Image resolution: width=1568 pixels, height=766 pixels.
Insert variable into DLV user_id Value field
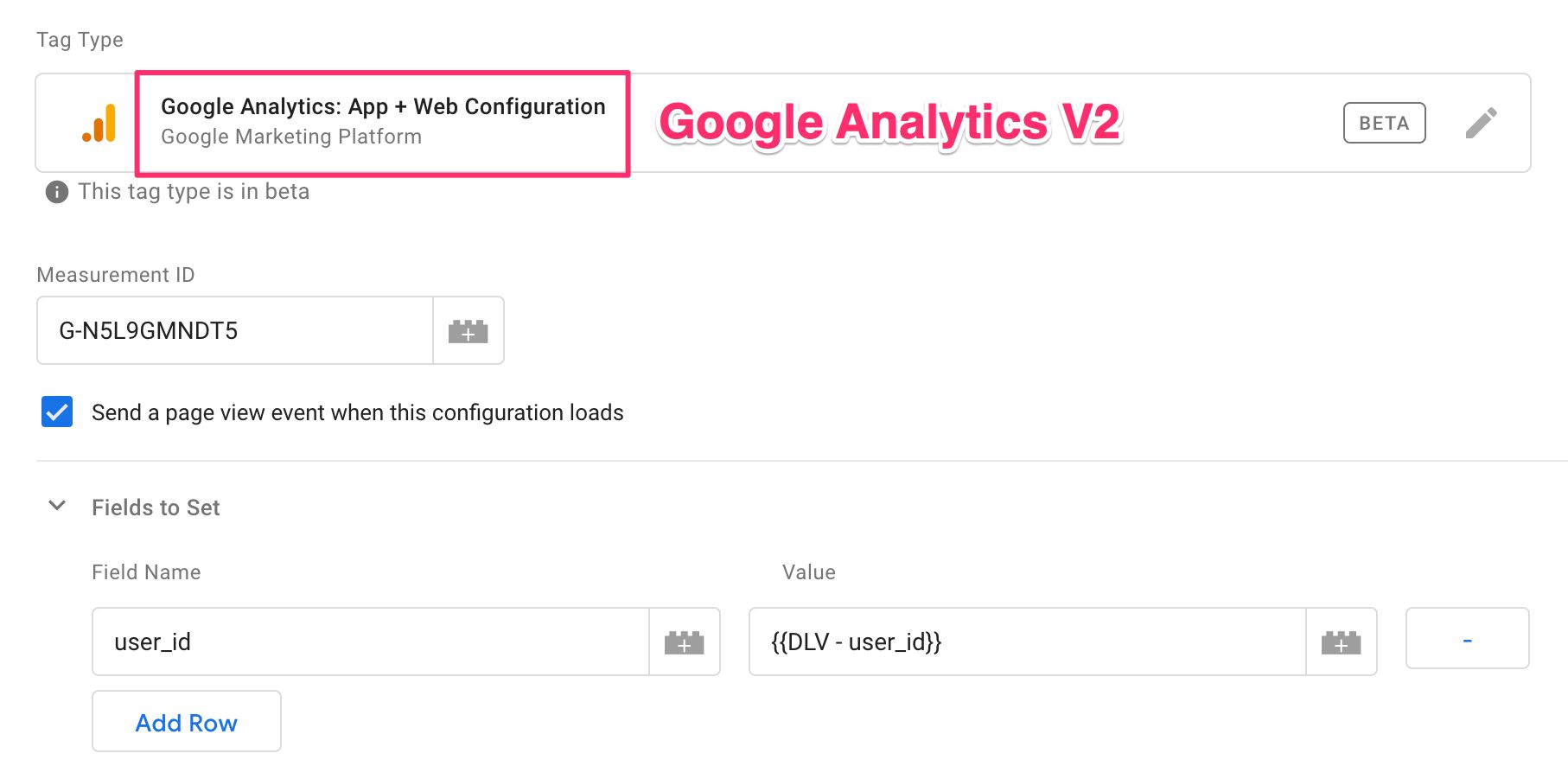1342,642
